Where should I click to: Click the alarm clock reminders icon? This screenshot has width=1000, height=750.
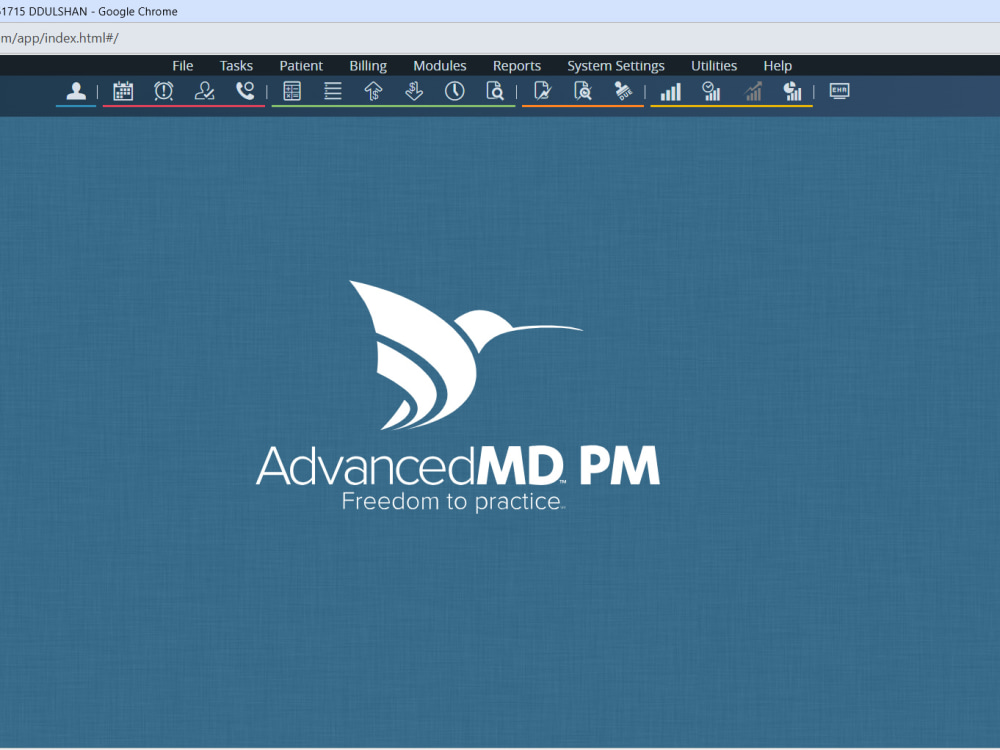click(x=164, y=91)
